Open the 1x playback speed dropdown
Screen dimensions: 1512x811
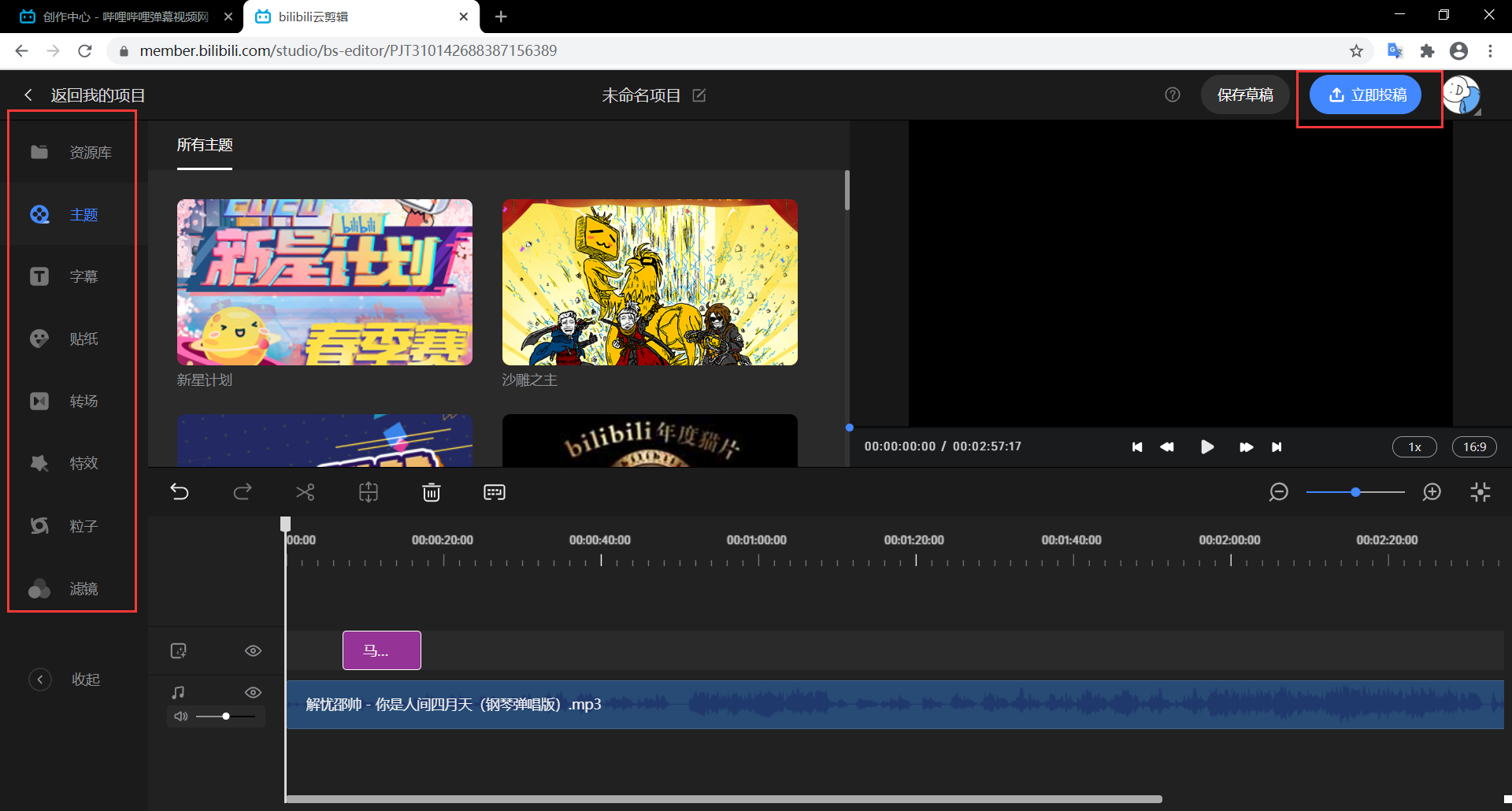1414,447
